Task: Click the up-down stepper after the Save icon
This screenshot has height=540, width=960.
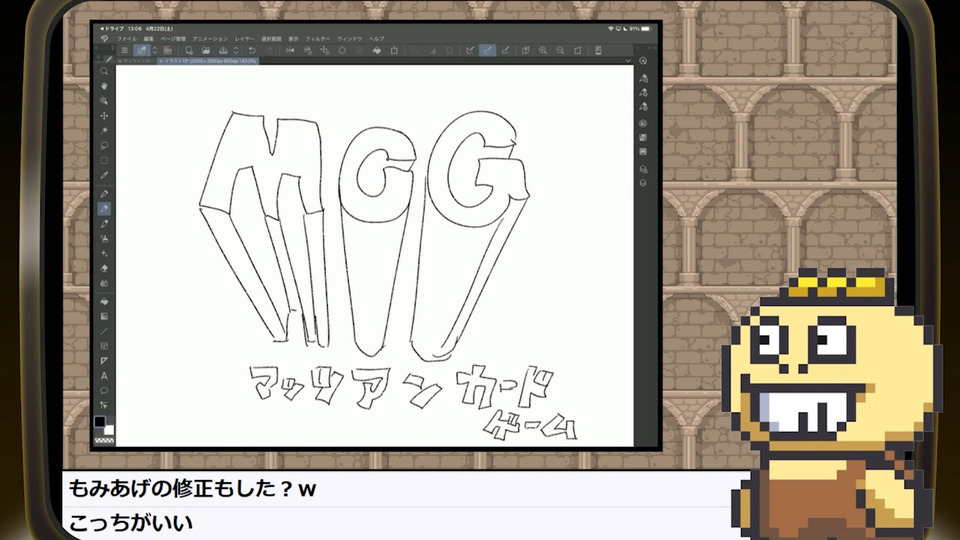Action: click(236, 51)
